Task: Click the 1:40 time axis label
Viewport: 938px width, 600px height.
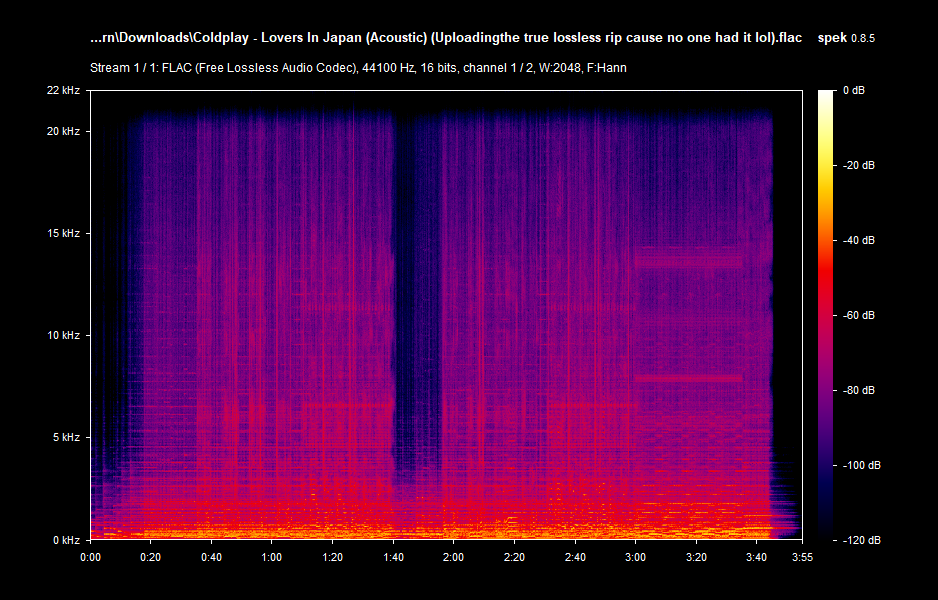Action: [x=393, y=558]
